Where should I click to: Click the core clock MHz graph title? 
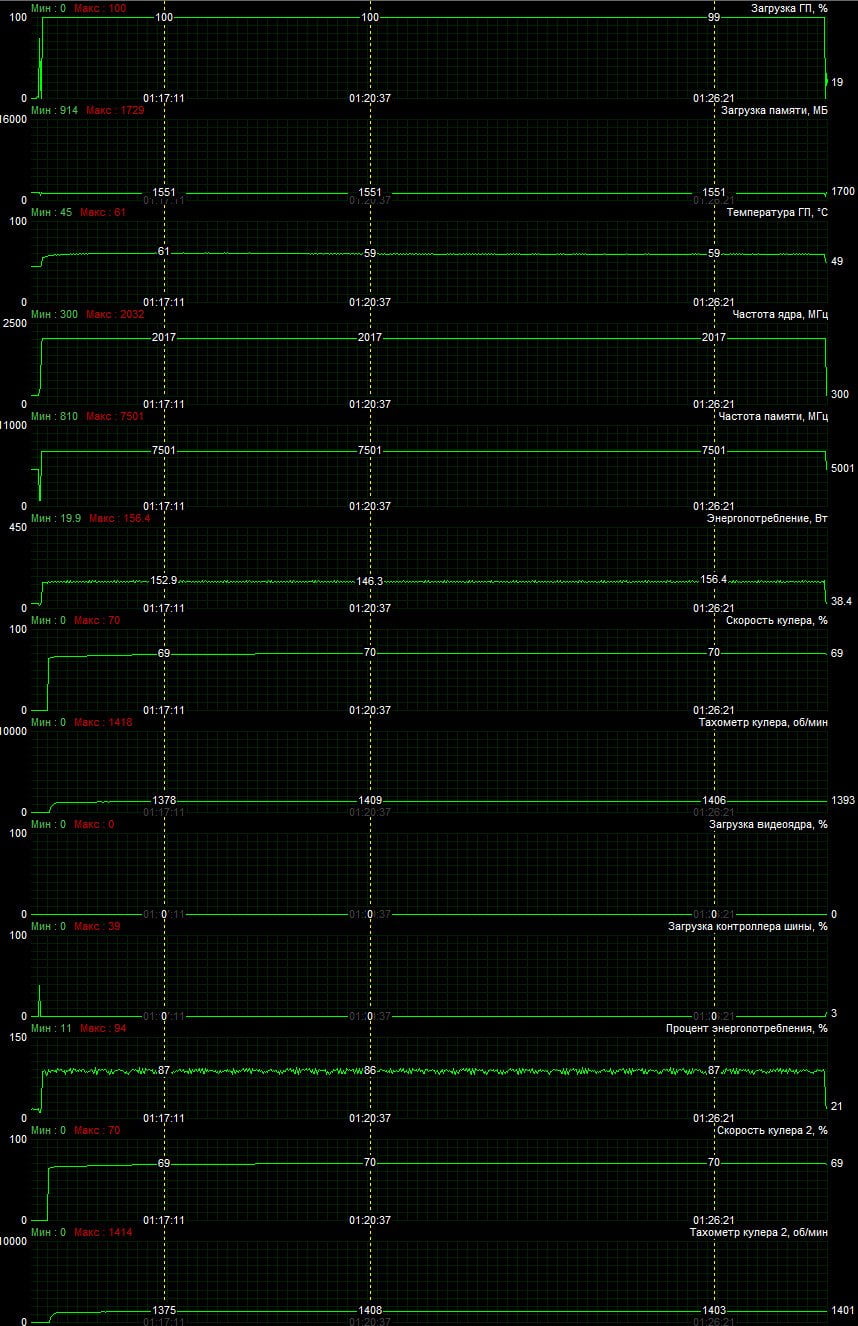pos(780,314)
